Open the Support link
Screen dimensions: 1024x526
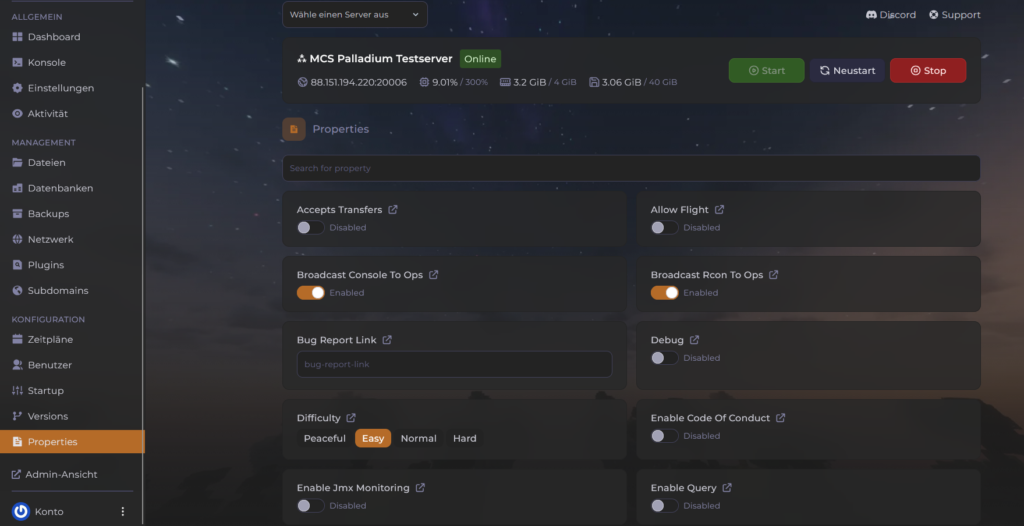[x=955, y=14]
